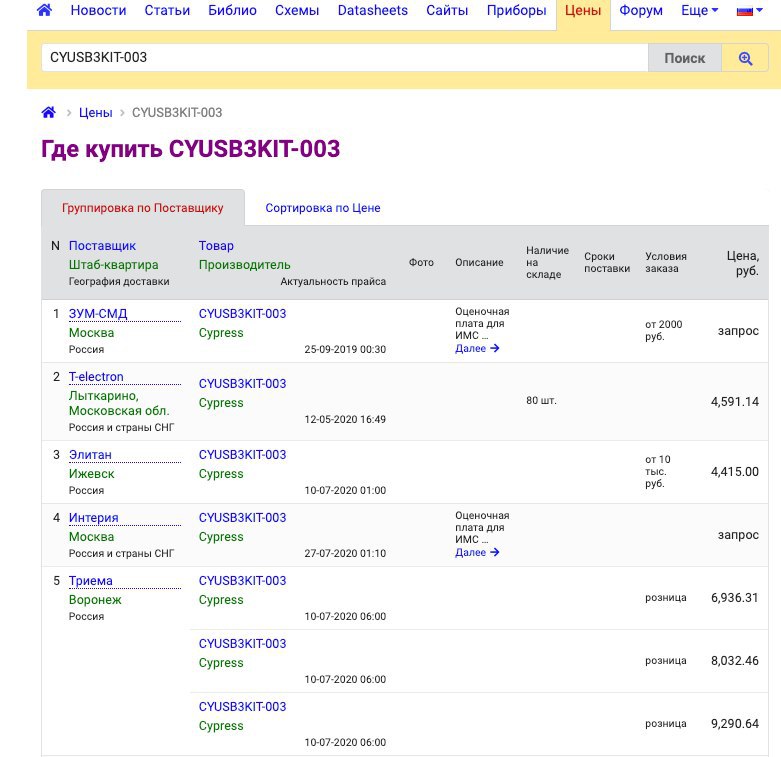
Task: Open the home icon in top navigation
Action: tap(44, 10)
